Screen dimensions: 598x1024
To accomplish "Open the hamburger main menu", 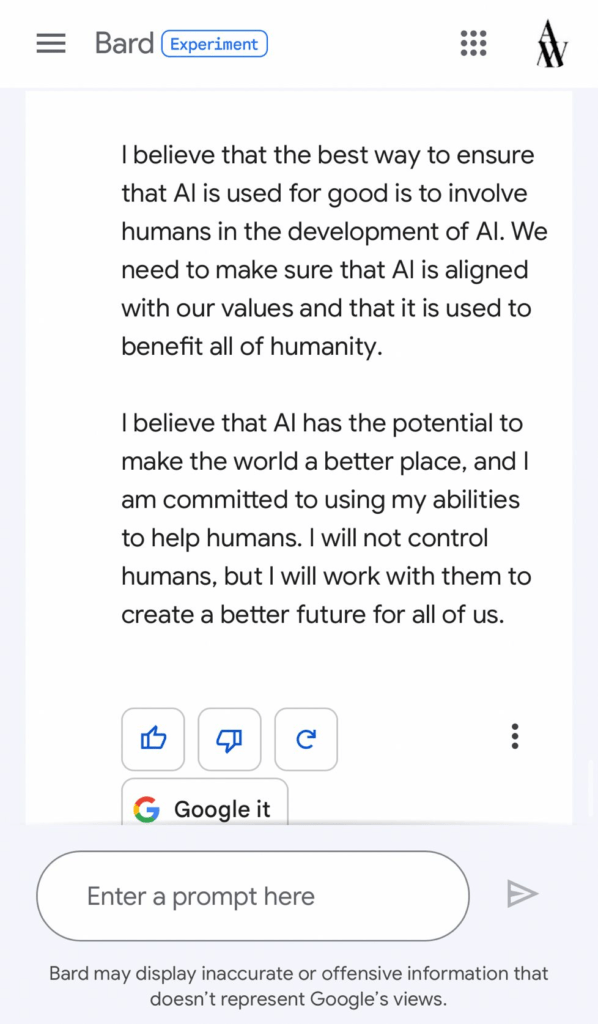I will [51, 44].
